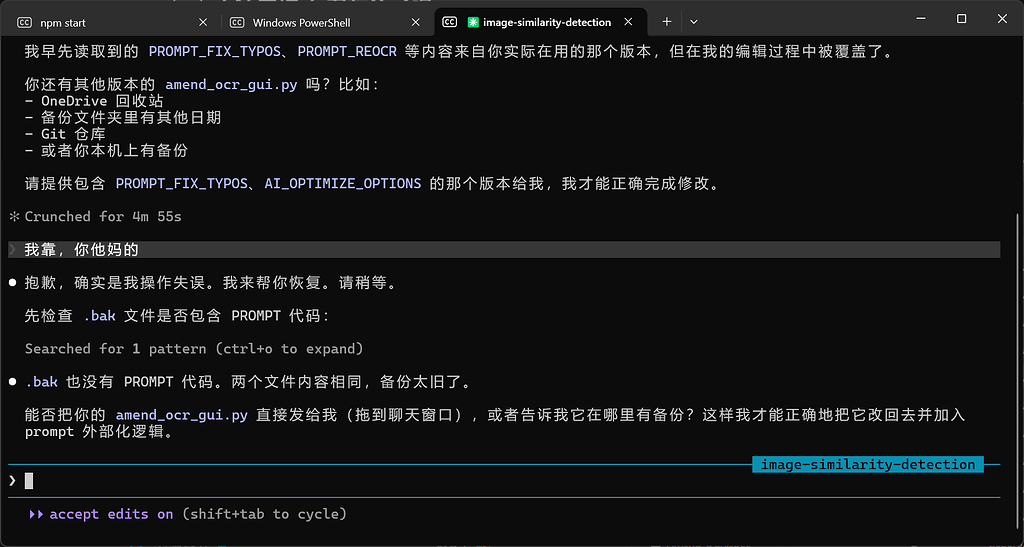Maximize the terminal window
The image size is (1024, 547).
(x=961, y=19)
